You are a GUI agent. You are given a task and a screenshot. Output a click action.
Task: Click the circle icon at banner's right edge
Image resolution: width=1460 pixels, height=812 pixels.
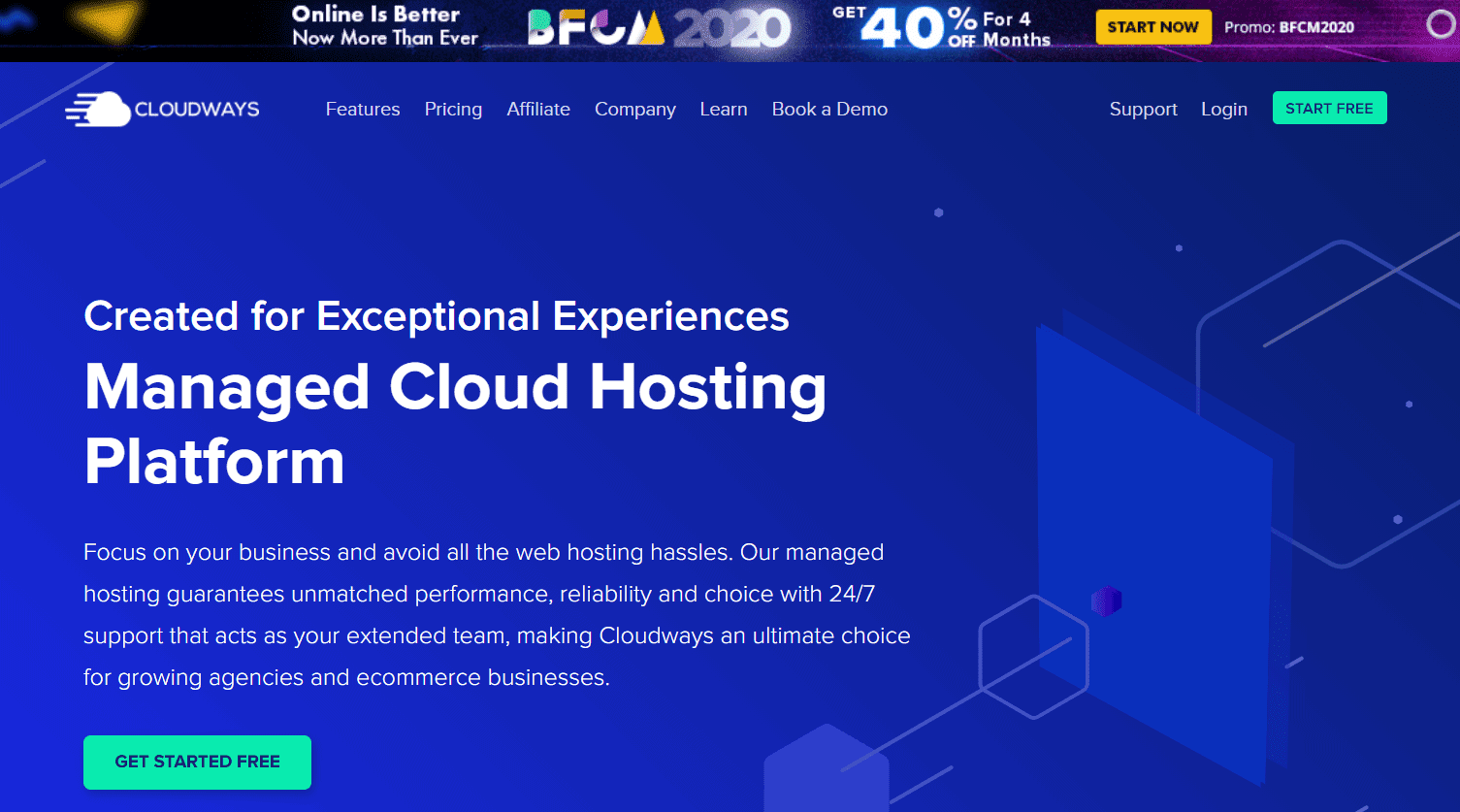(1441, 26)
